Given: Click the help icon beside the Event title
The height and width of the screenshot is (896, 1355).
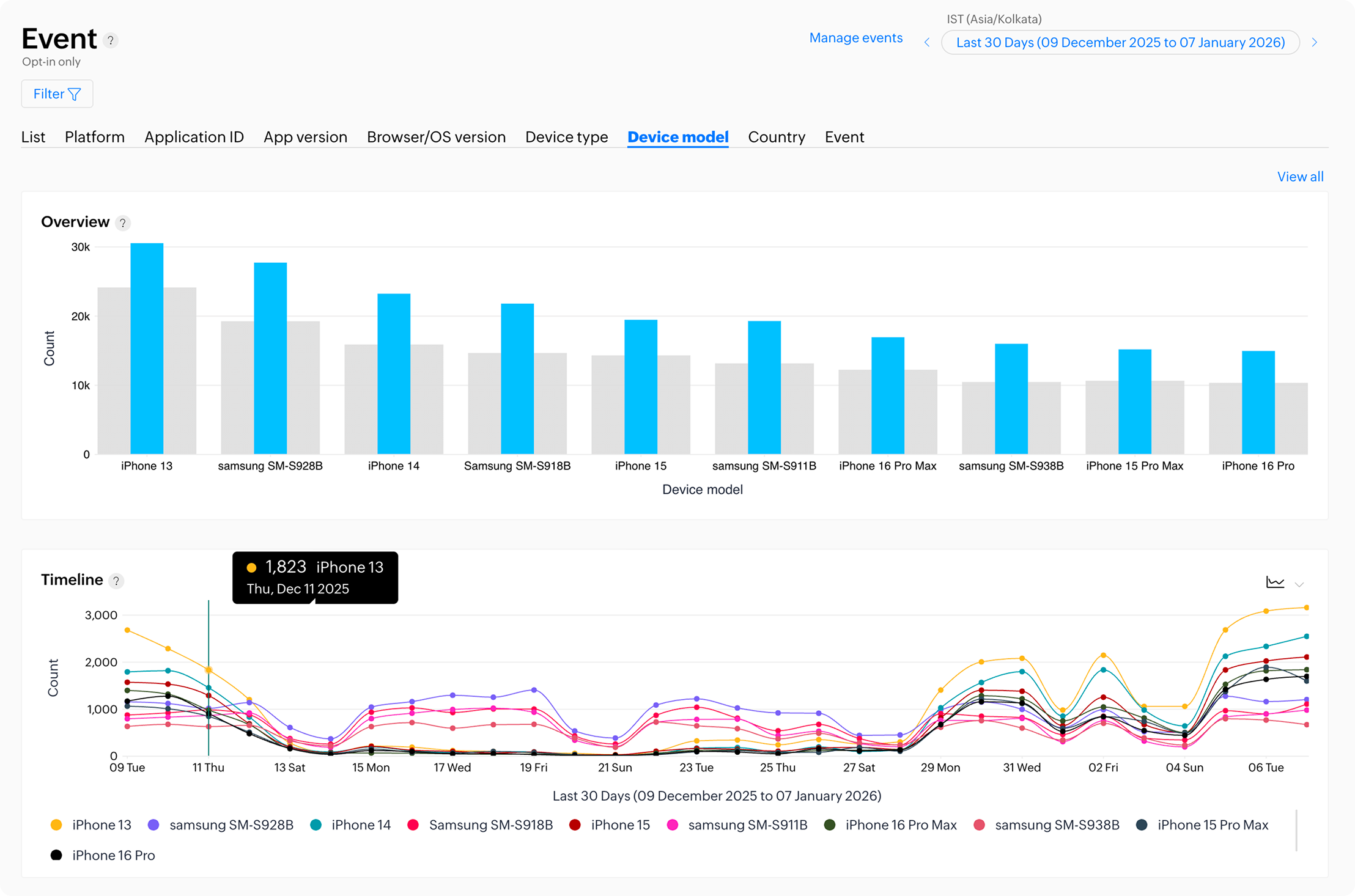Looking at the screenshot, I should (110, 40).
